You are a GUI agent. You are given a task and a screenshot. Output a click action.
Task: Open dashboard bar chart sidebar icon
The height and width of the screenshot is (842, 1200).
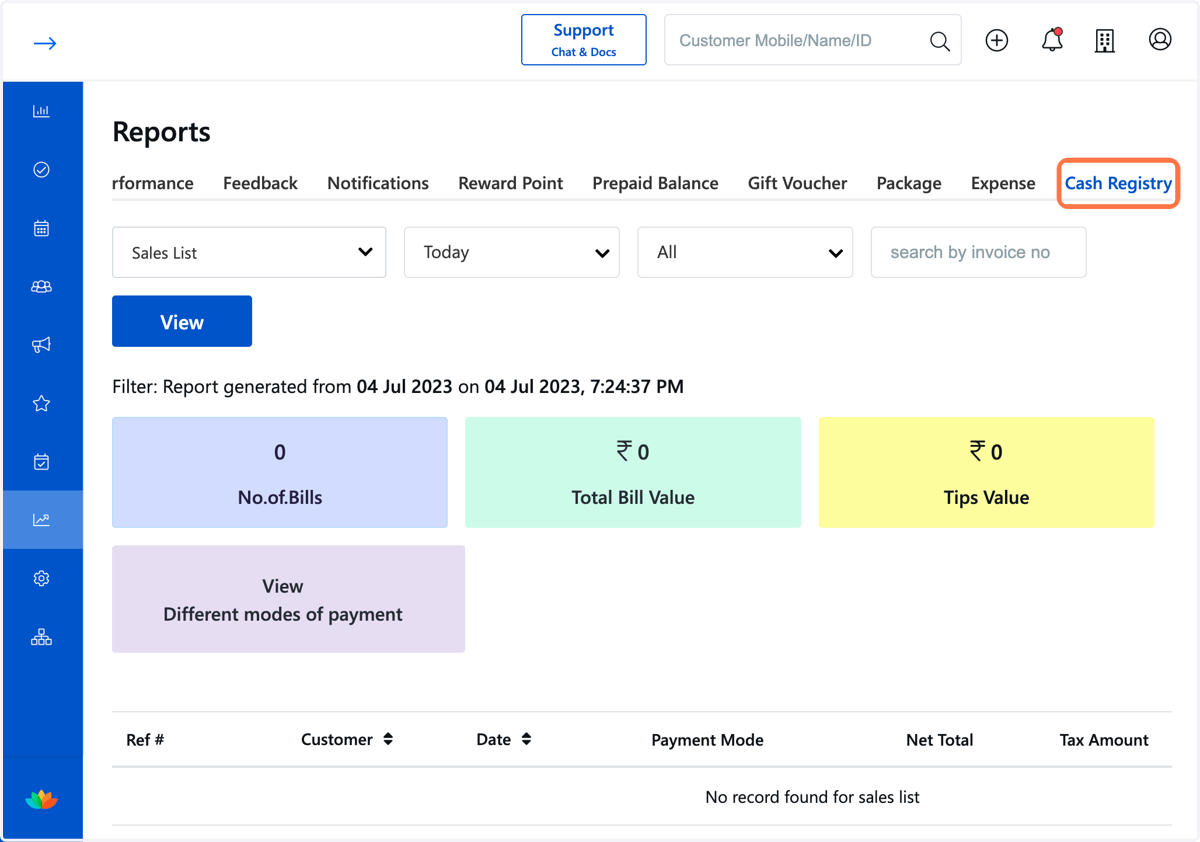(41, 111)
